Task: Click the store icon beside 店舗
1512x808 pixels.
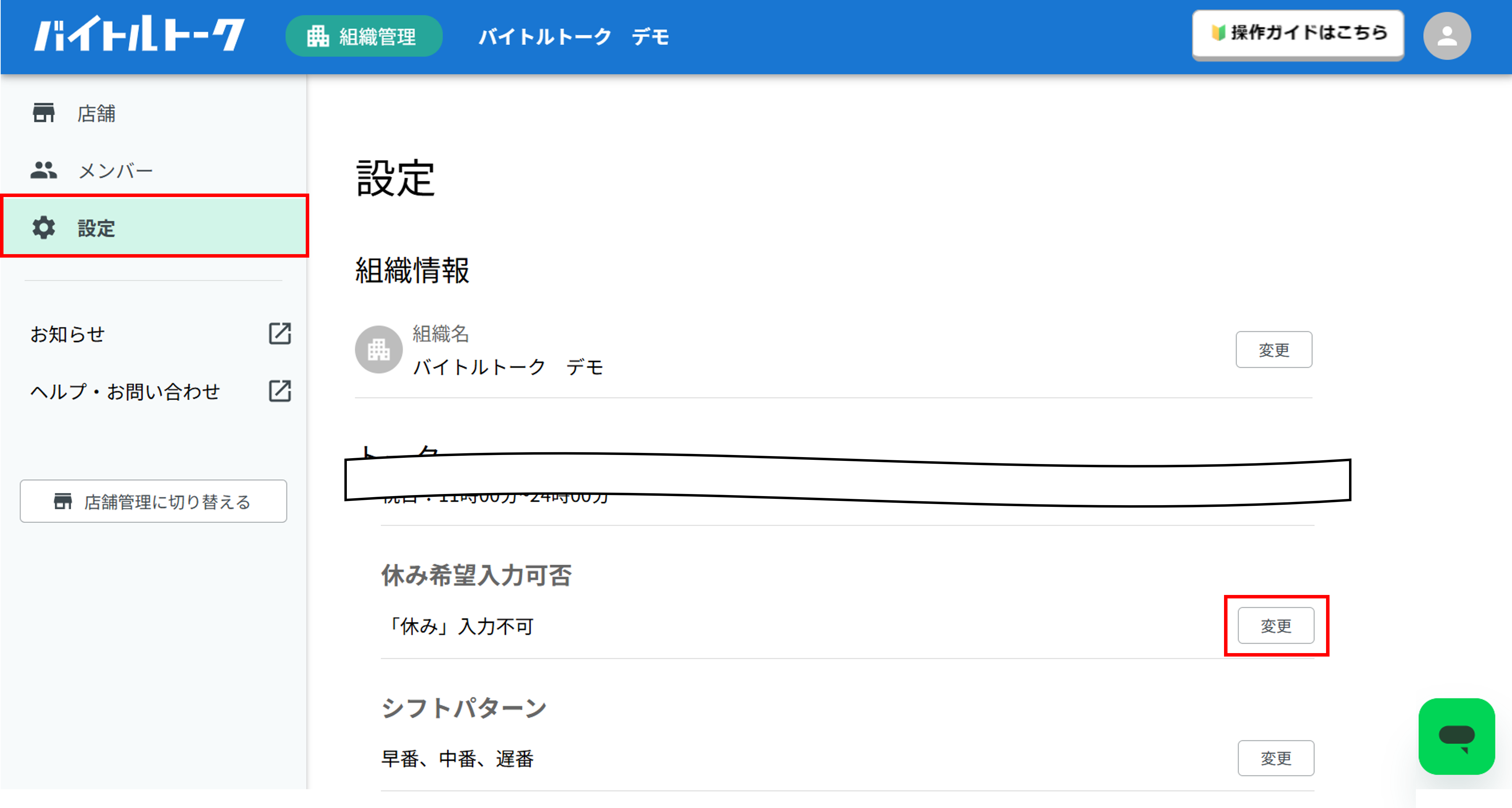Action: (x=44, y=113)
